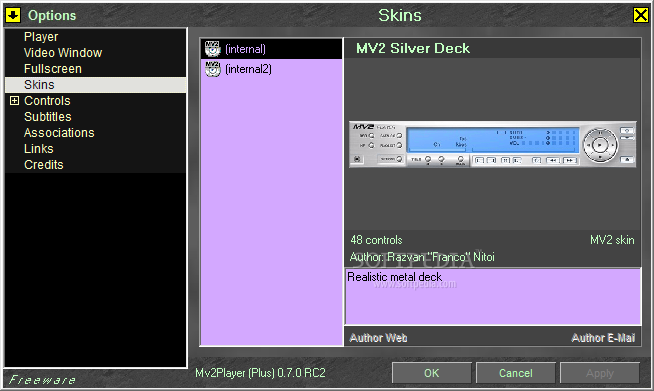Open the Controls options page

(47, 101)
